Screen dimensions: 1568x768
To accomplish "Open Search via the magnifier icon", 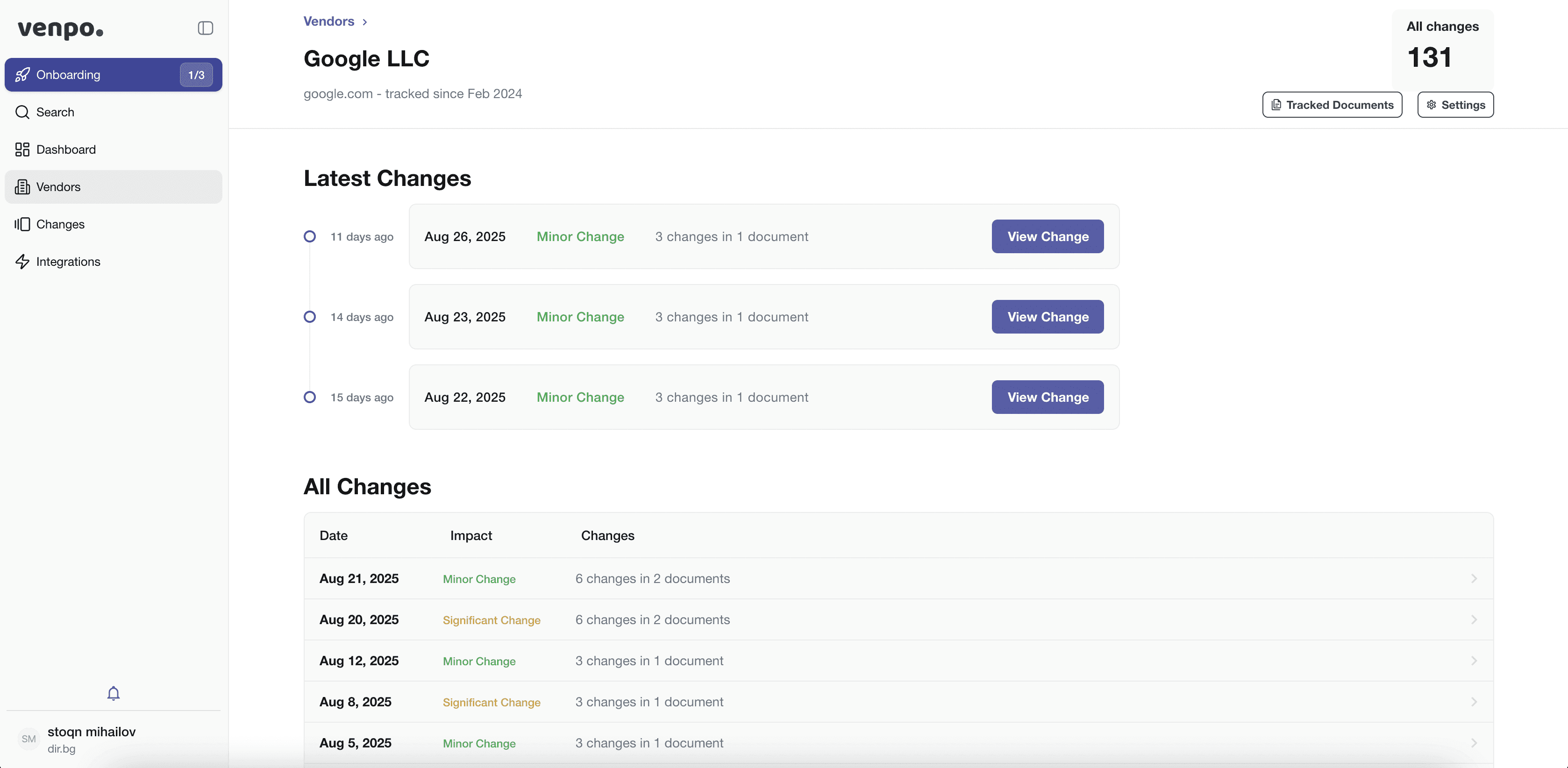I will pos(22,112).
